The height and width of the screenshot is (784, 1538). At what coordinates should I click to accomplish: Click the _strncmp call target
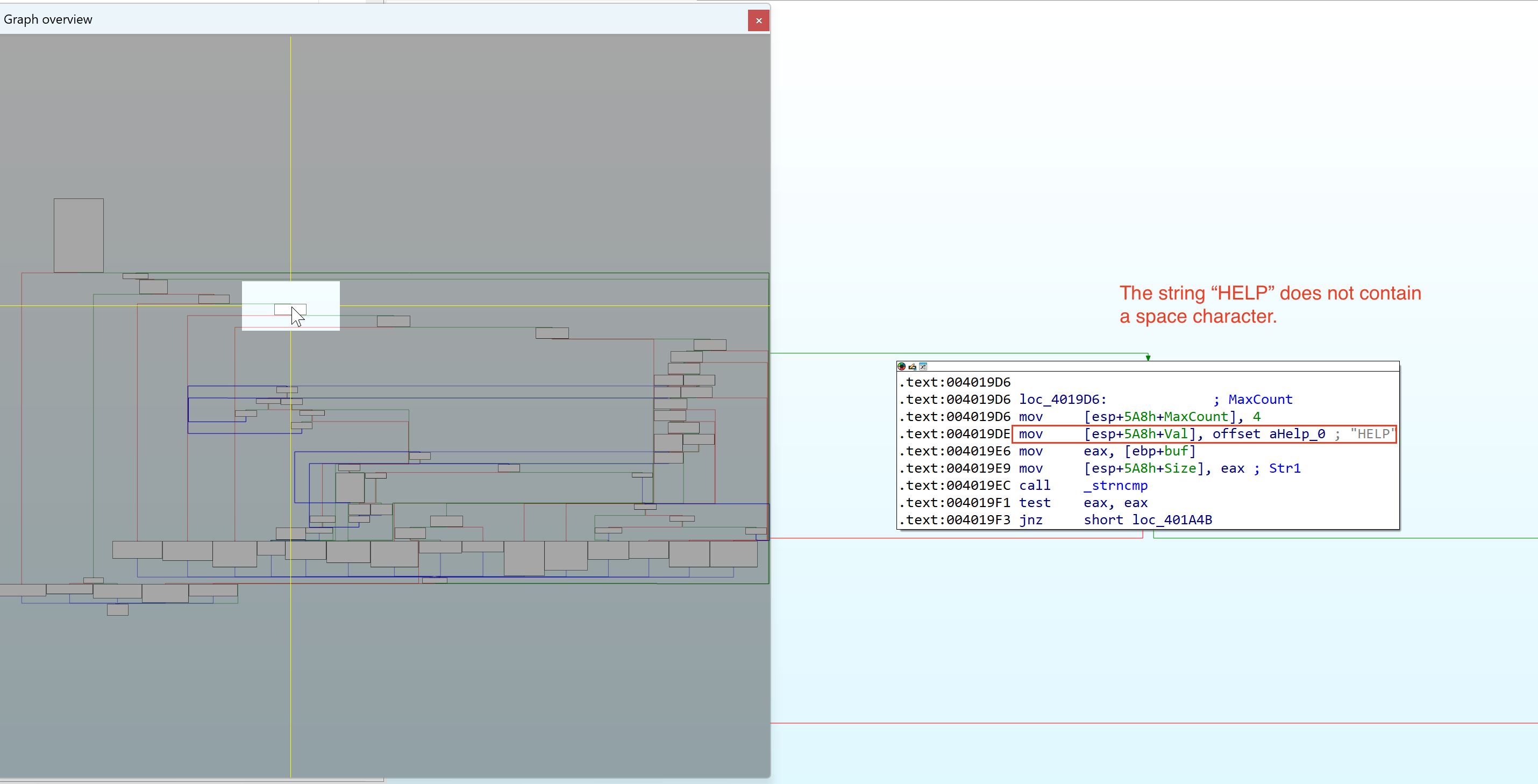(1115, 486)
